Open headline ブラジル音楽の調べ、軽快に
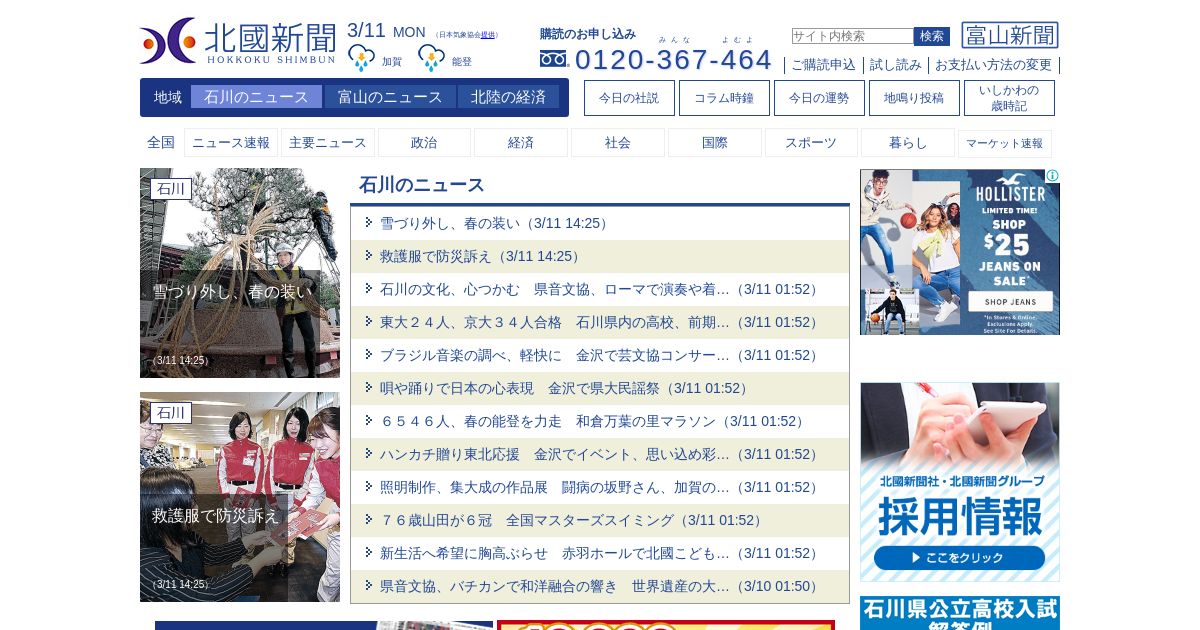 tap(601, 355)
